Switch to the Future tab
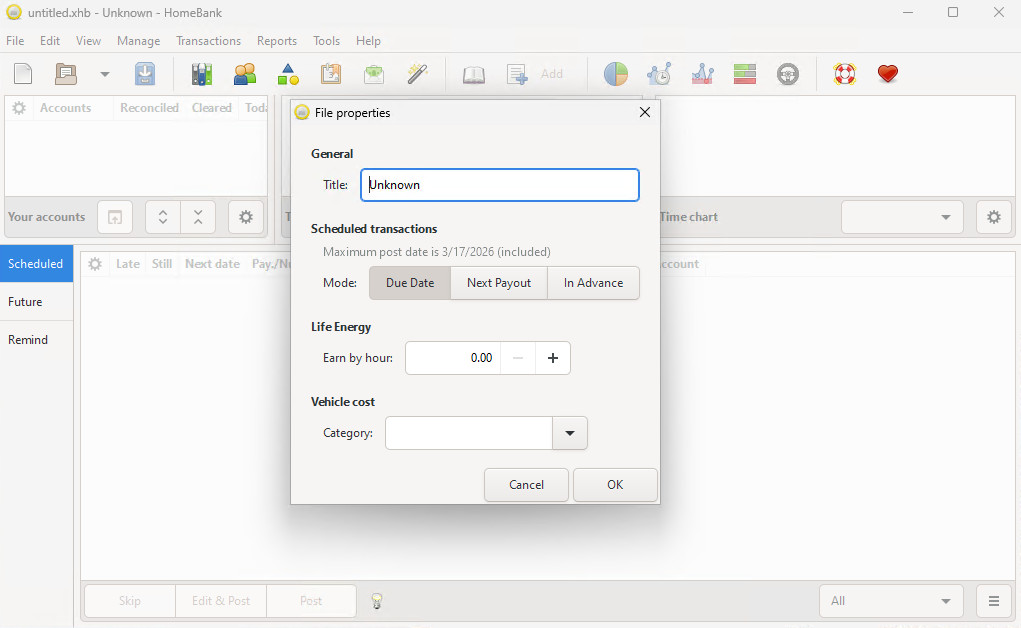The width and height of the screenshot is (1021, 628). pos(36,302)
